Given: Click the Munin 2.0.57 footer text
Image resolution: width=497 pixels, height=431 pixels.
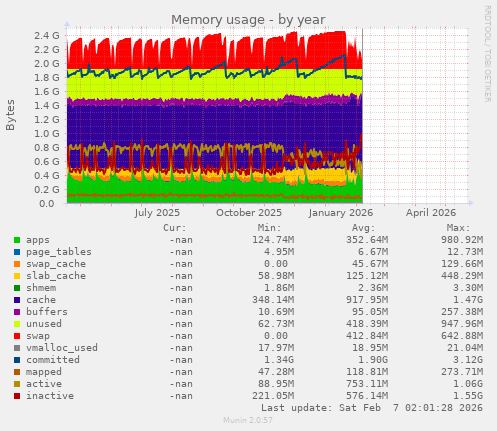Looking at the screenshot, I should click(x=248, y=420).
